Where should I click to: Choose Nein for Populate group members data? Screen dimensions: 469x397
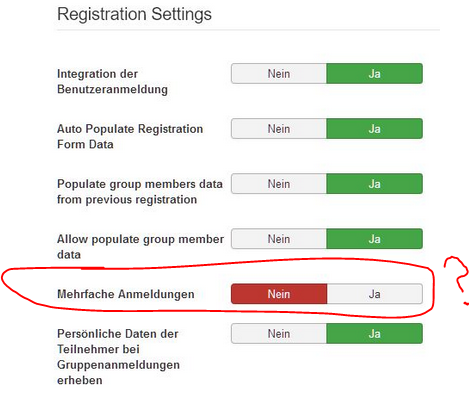coord(279,184)
